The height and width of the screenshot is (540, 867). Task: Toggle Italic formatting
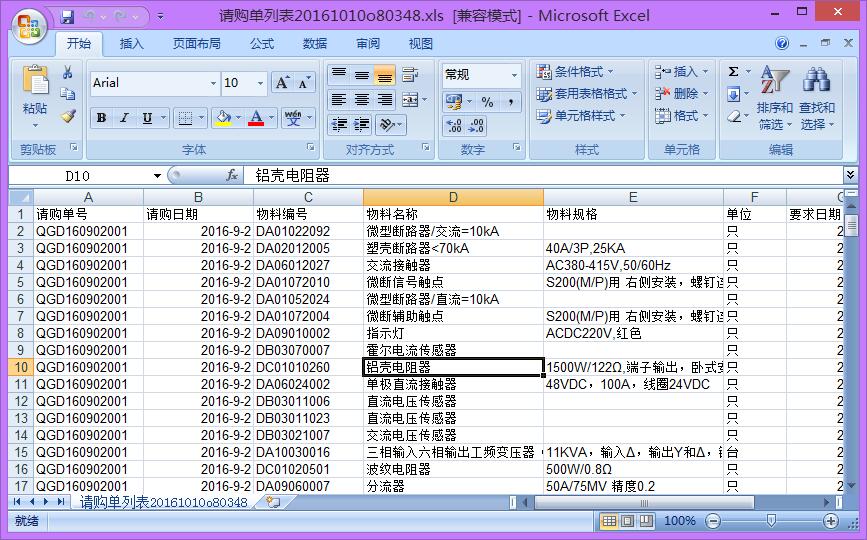click(x=124, y=118)
